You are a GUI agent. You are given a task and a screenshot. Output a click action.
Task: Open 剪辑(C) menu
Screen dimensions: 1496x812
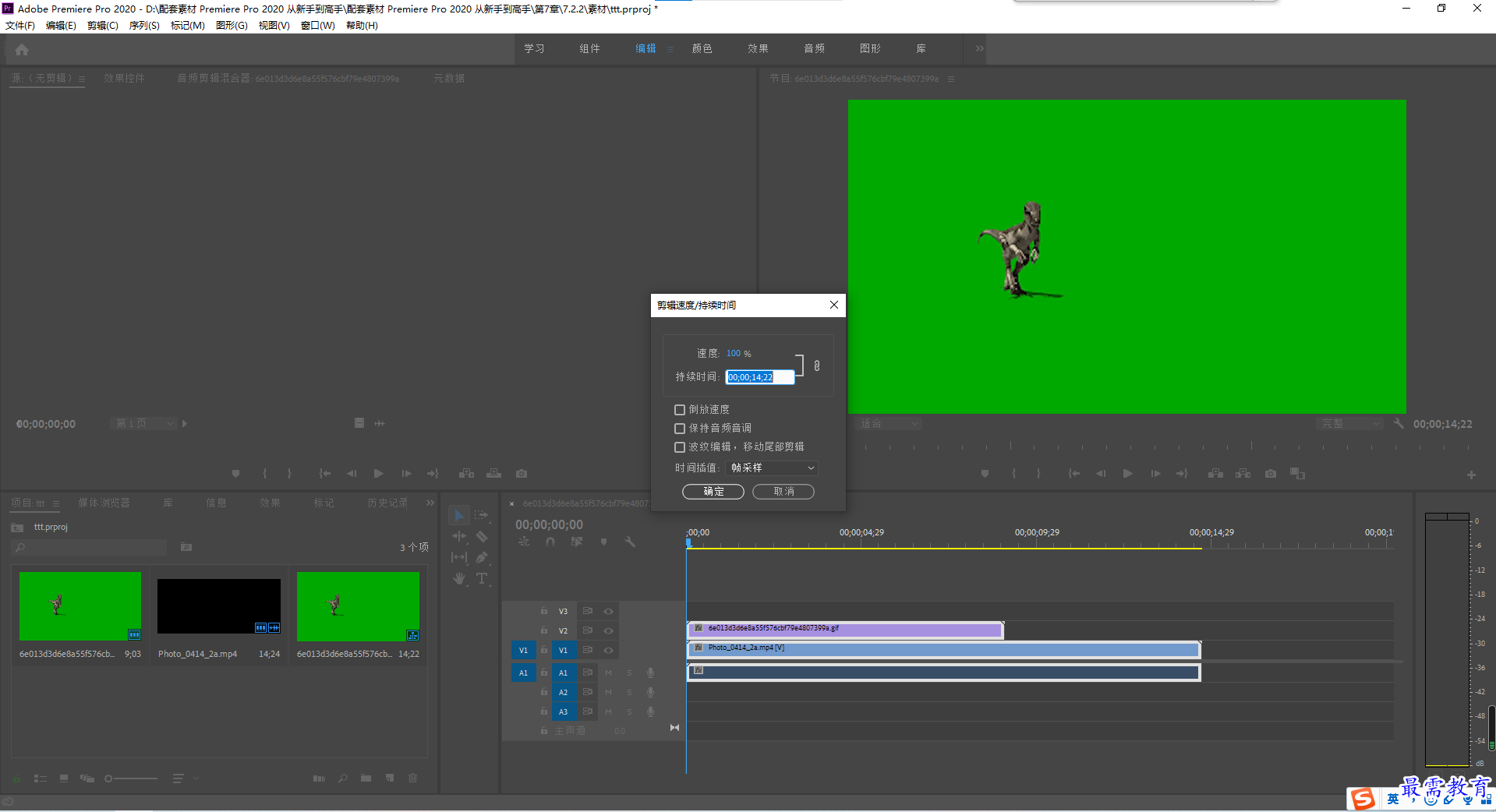coord(103,26)
